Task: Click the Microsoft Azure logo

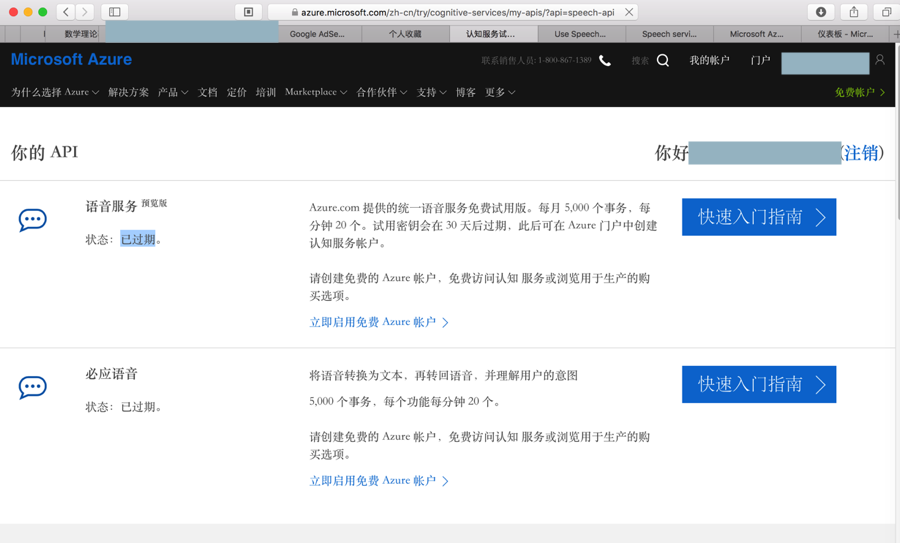Action: pyautogui.click(x=71, y=59)
